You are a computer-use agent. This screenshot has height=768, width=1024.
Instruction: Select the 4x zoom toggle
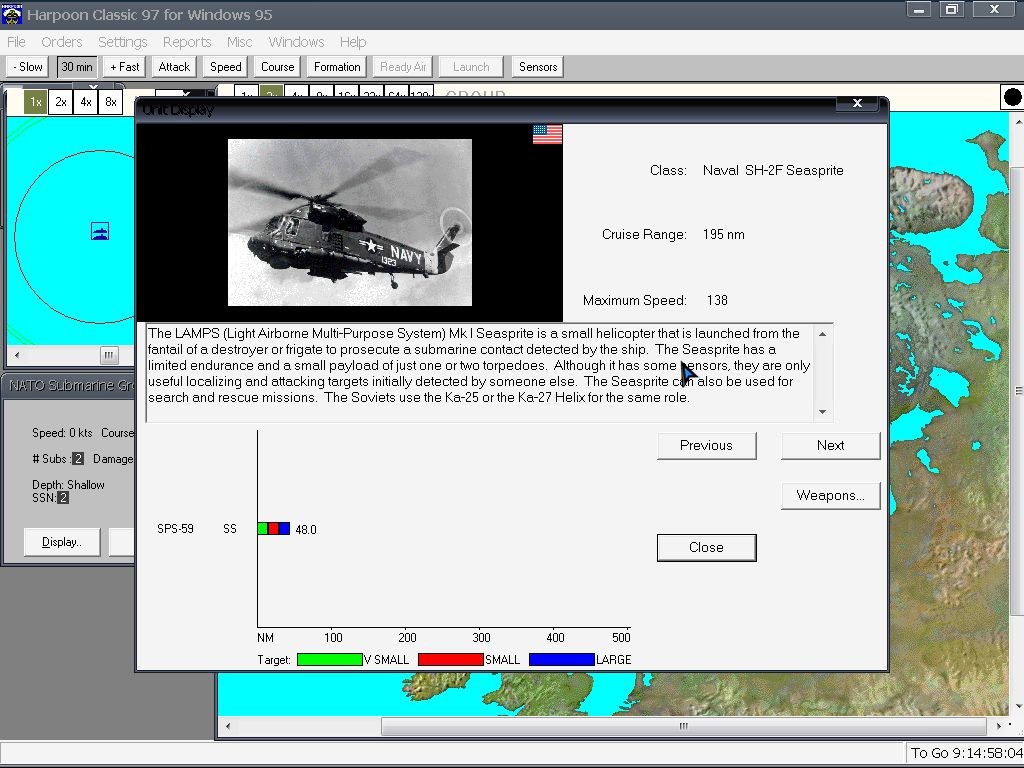(x=86, y=102)
